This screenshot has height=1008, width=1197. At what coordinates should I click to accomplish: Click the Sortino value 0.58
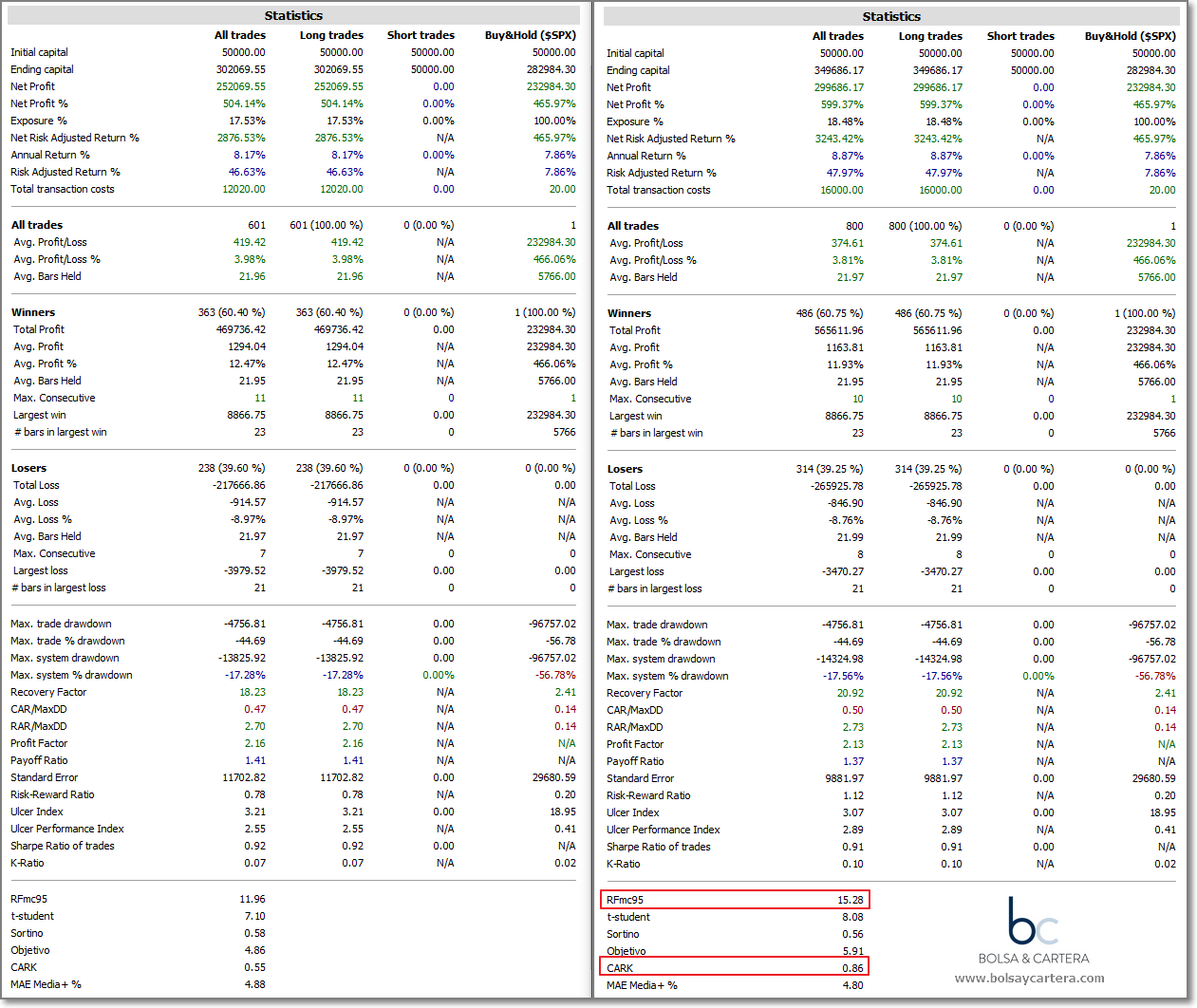pyautogui.click(x=255, y=933)
